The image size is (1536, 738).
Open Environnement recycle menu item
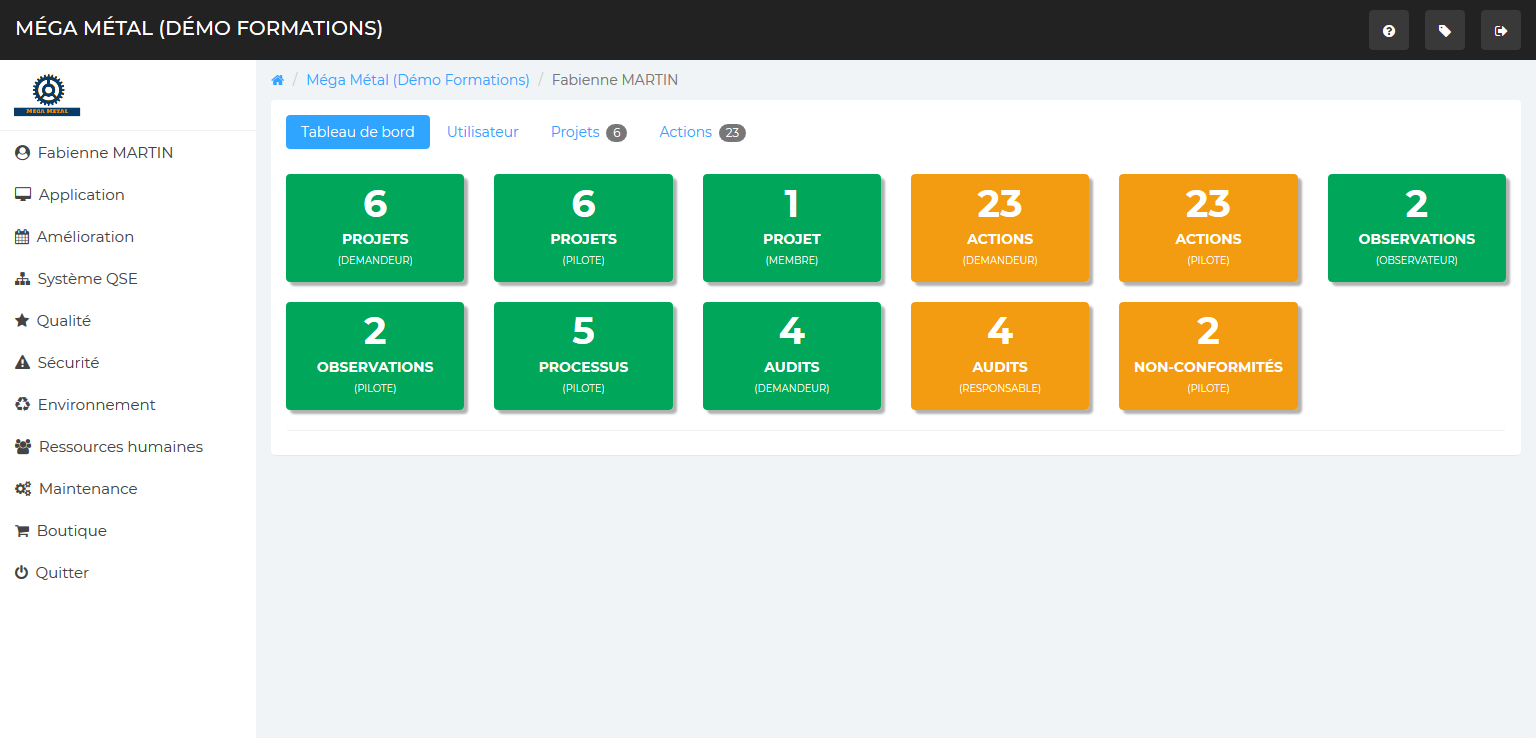click(96, 405)
